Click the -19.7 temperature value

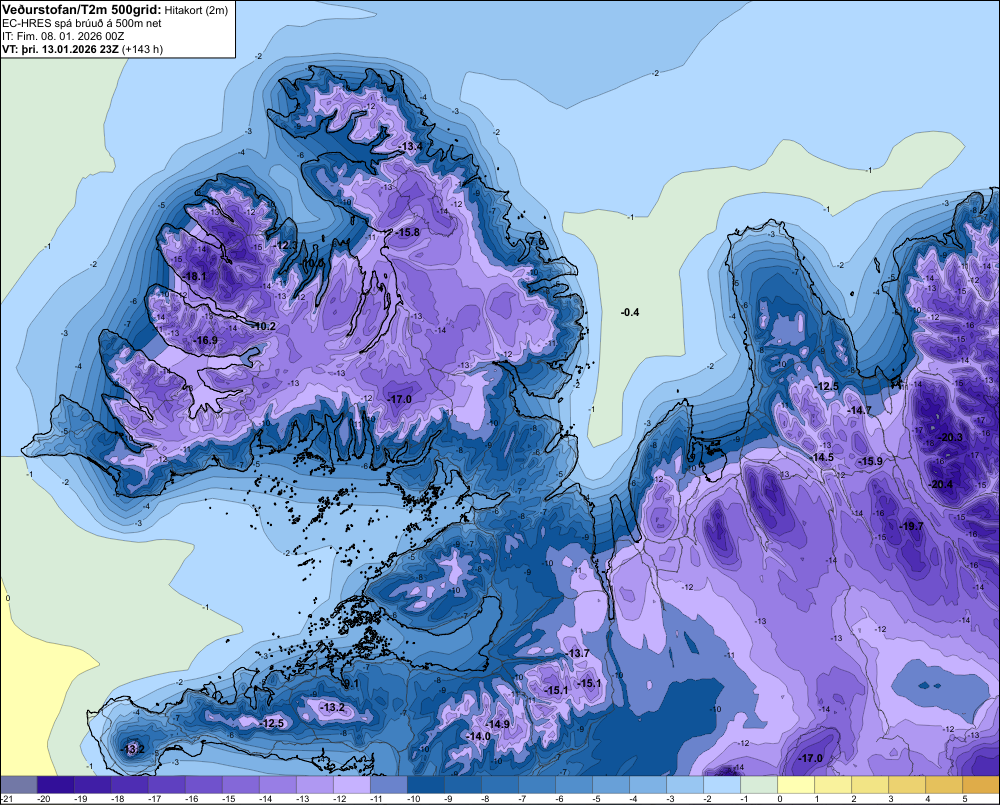[911, 526]
